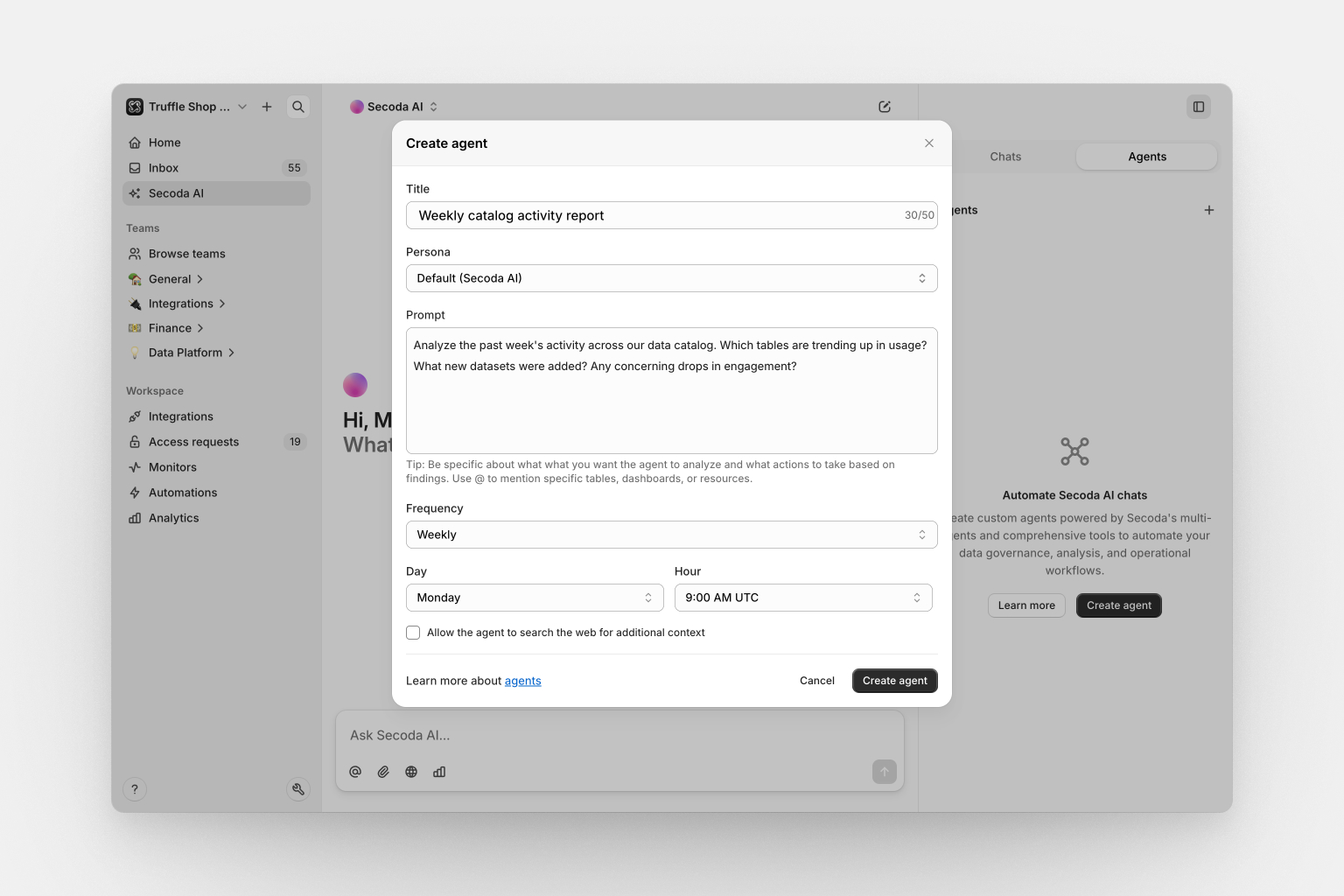The width and height of the screenshot is (1344, 896).
Task: Click the help question mark icon
Action: 135,789
